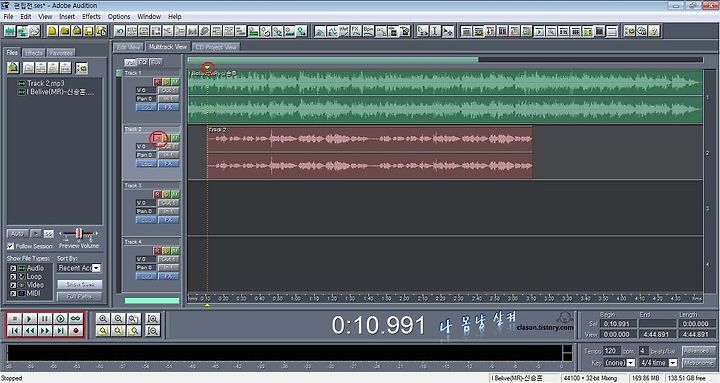This screenshot has width=720, height=383.
Task: Click Insert Into Multitrack icon in Files panel
Action: point(41,68)
